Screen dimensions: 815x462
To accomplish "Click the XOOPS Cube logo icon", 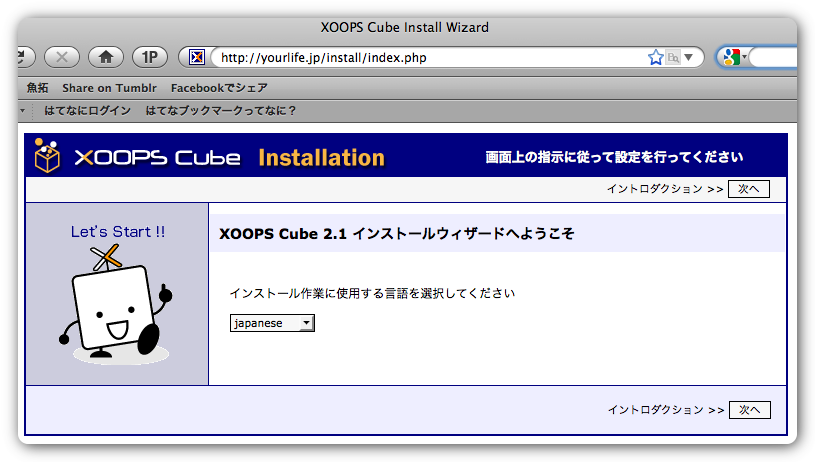I will [47, 155].
